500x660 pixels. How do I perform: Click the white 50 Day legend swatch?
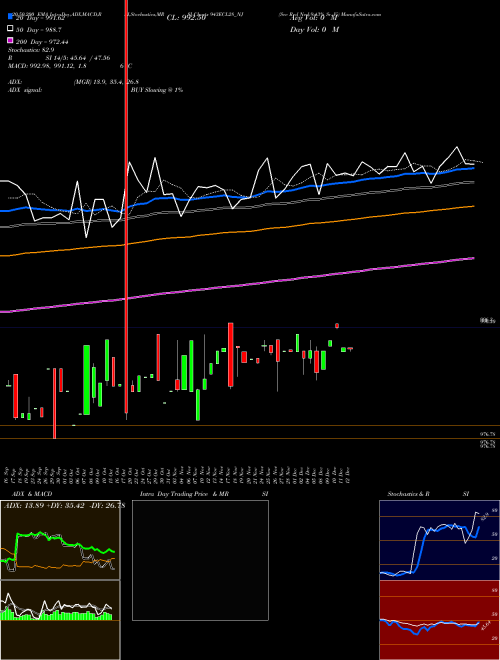pos(10,29)
